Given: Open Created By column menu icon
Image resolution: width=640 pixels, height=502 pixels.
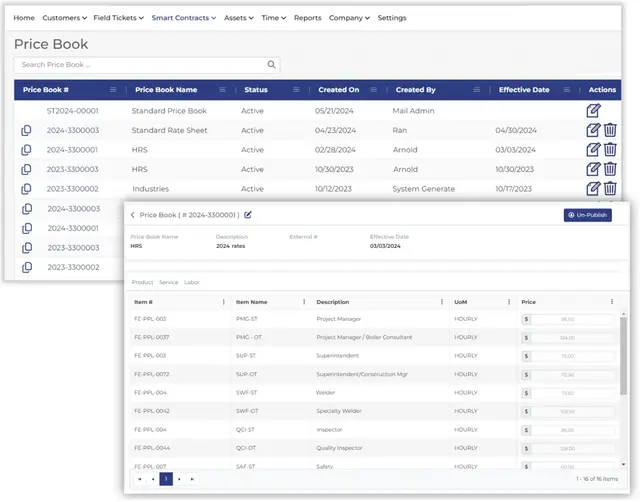Looking at the screenshot, I should click(476, 90).
